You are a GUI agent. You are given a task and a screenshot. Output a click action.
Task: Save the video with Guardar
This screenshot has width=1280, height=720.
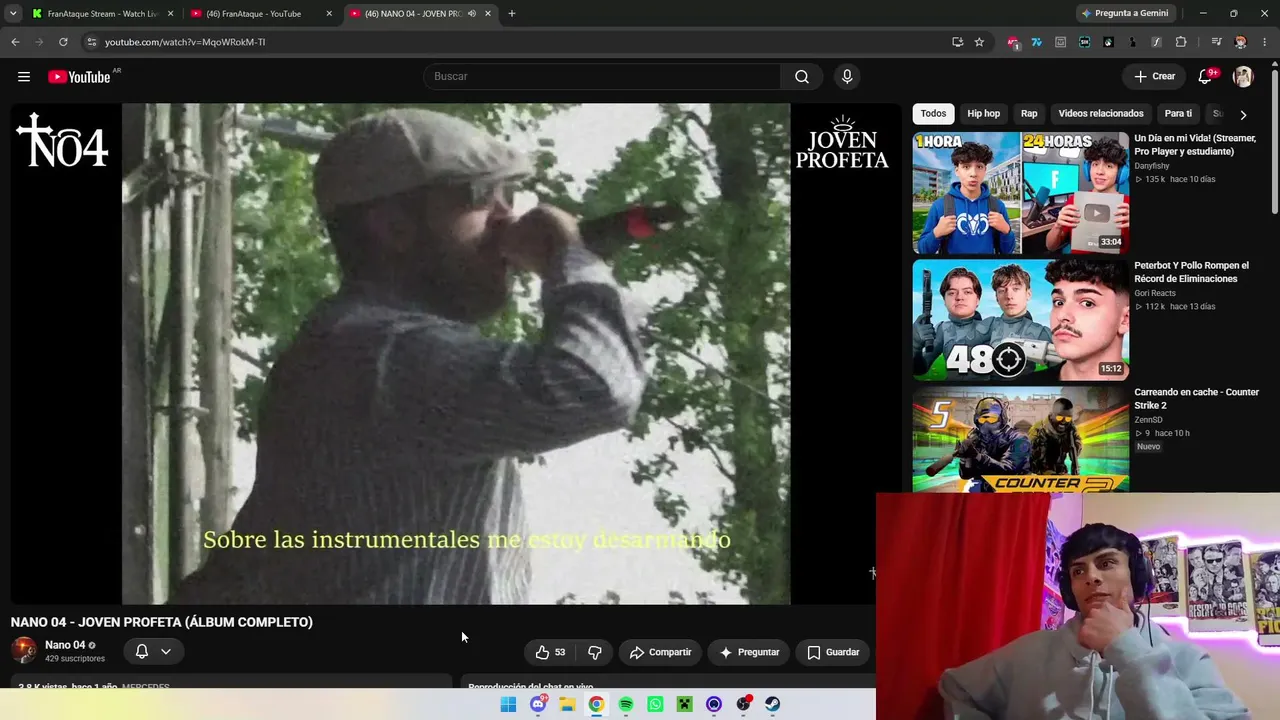pyautogui.click(x=833, y=652)
